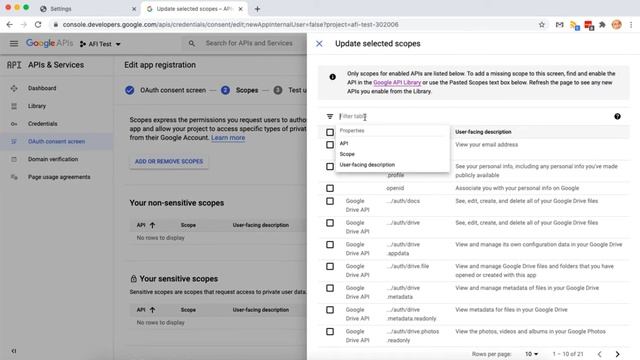Check the personal info profile scope
The width and height of the screenshot is (640, 360).
[330, 167]
